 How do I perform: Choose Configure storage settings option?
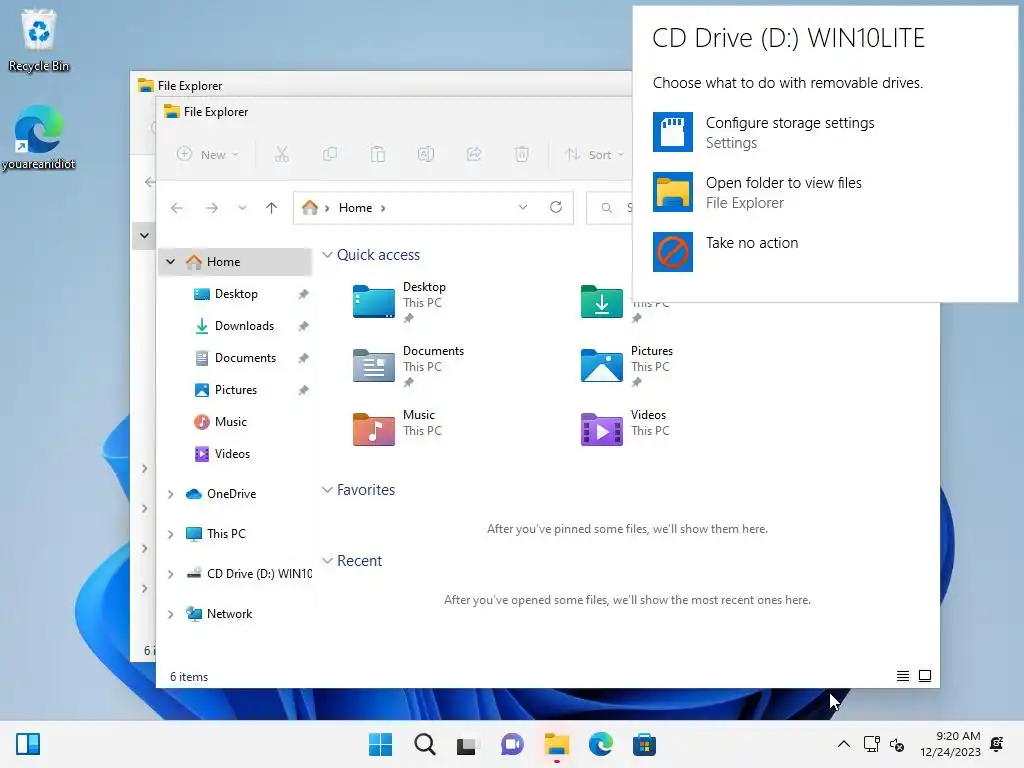[763, 132]
